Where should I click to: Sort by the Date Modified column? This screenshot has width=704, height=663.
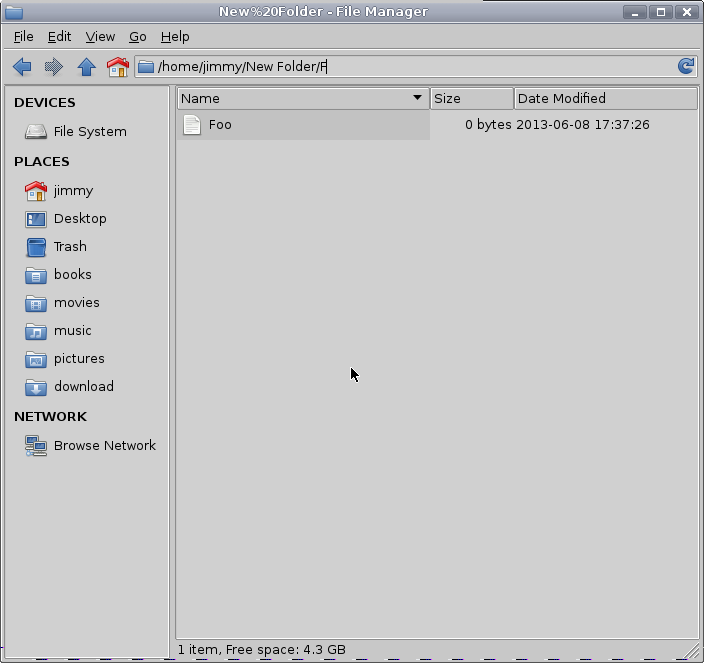pyautogui.click(x=604, y=98)
